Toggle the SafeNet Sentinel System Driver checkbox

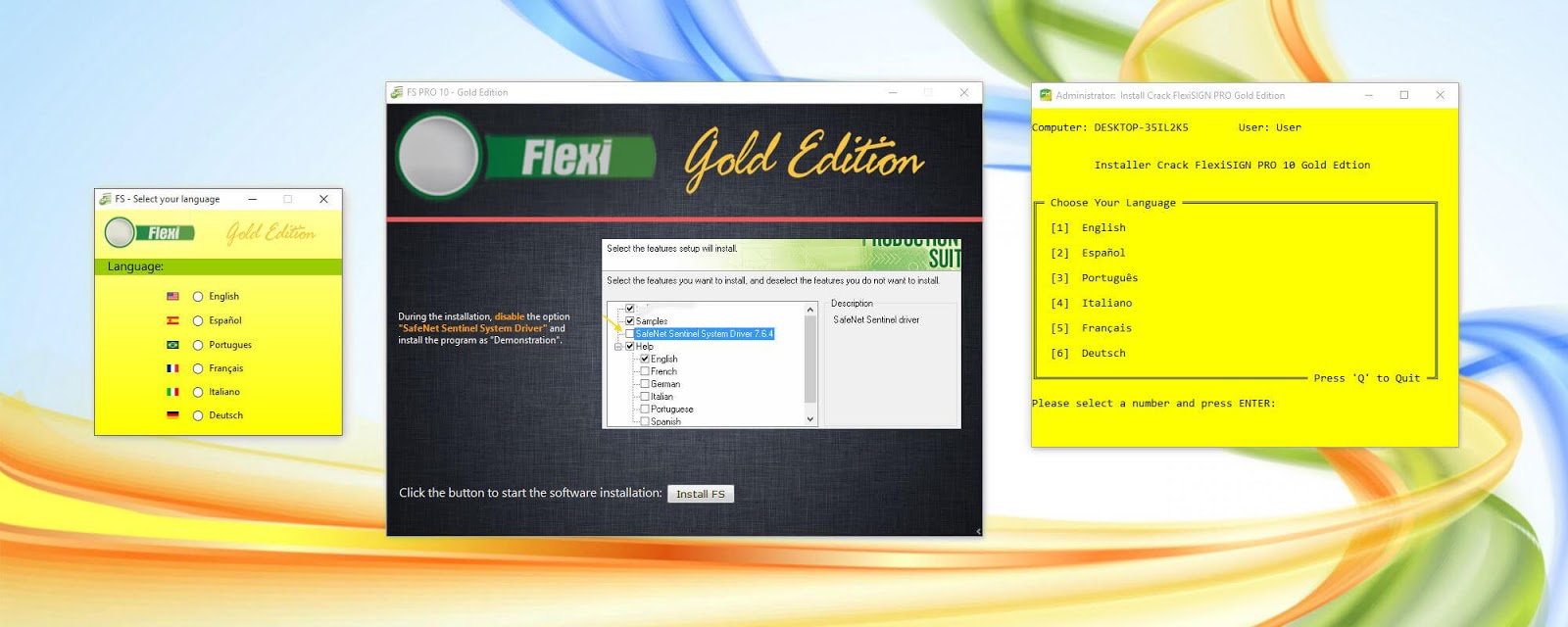coord(630,333)
